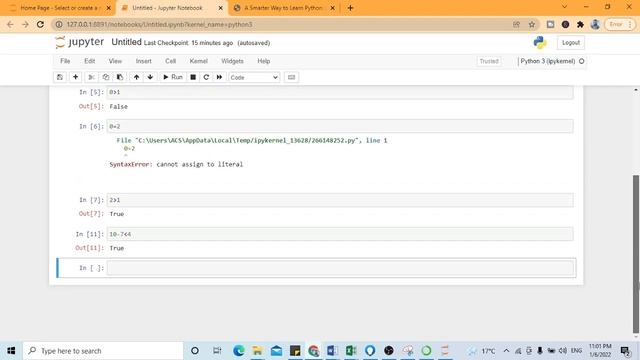Select the cell containing 10-7<4
This screenshot has width=640, height=360.
tap(340, 234)
